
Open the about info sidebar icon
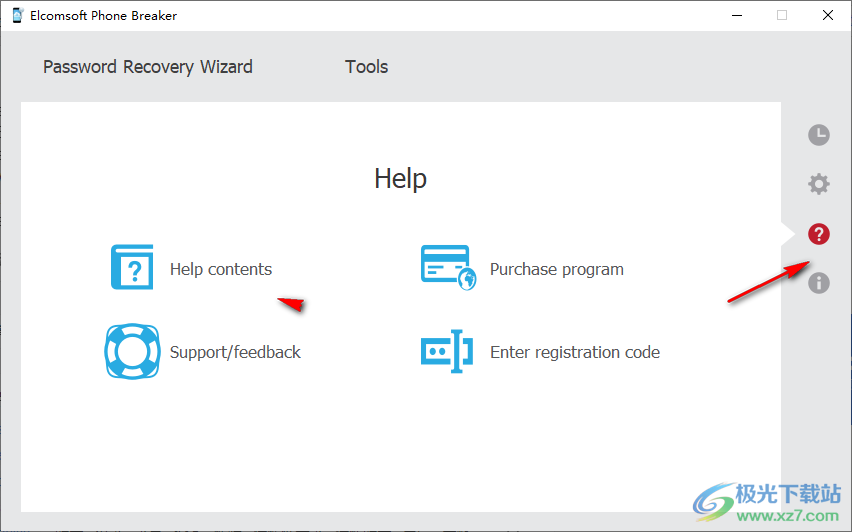pyautogui.click(x=818, y=283)
